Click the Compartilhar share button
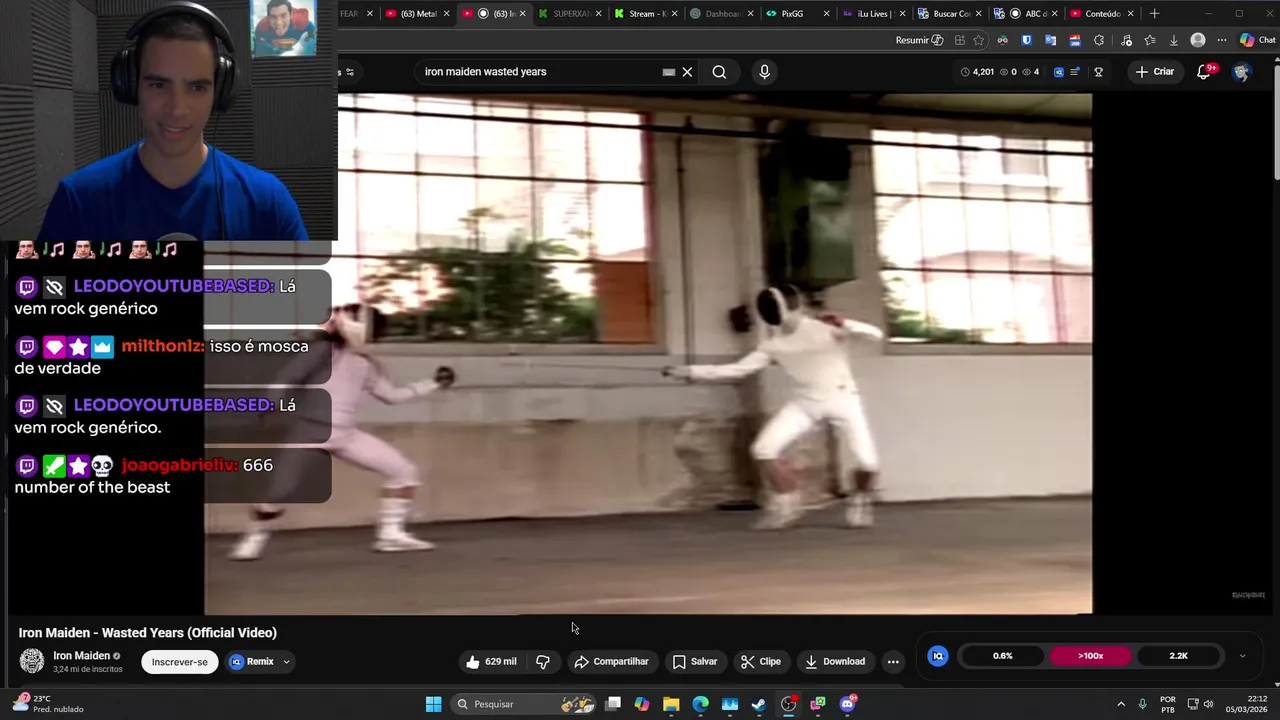This screenshot has width=1280, height=720. coord(611,661)
